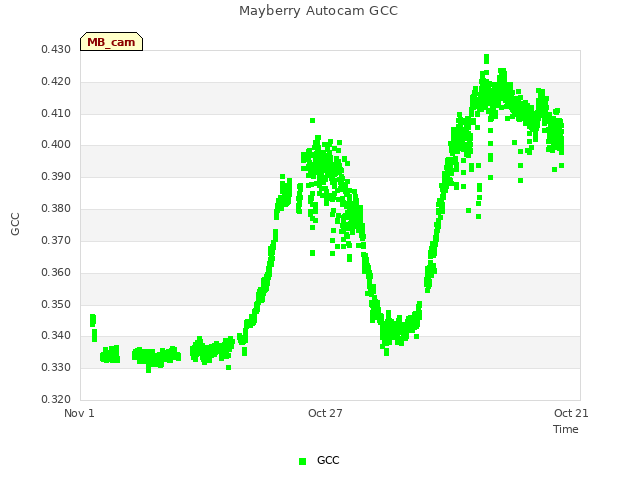Click the 0.410 y-axis tick label
Image resolution: width=640 pixels, height=480 pixels.
point(56,113)
